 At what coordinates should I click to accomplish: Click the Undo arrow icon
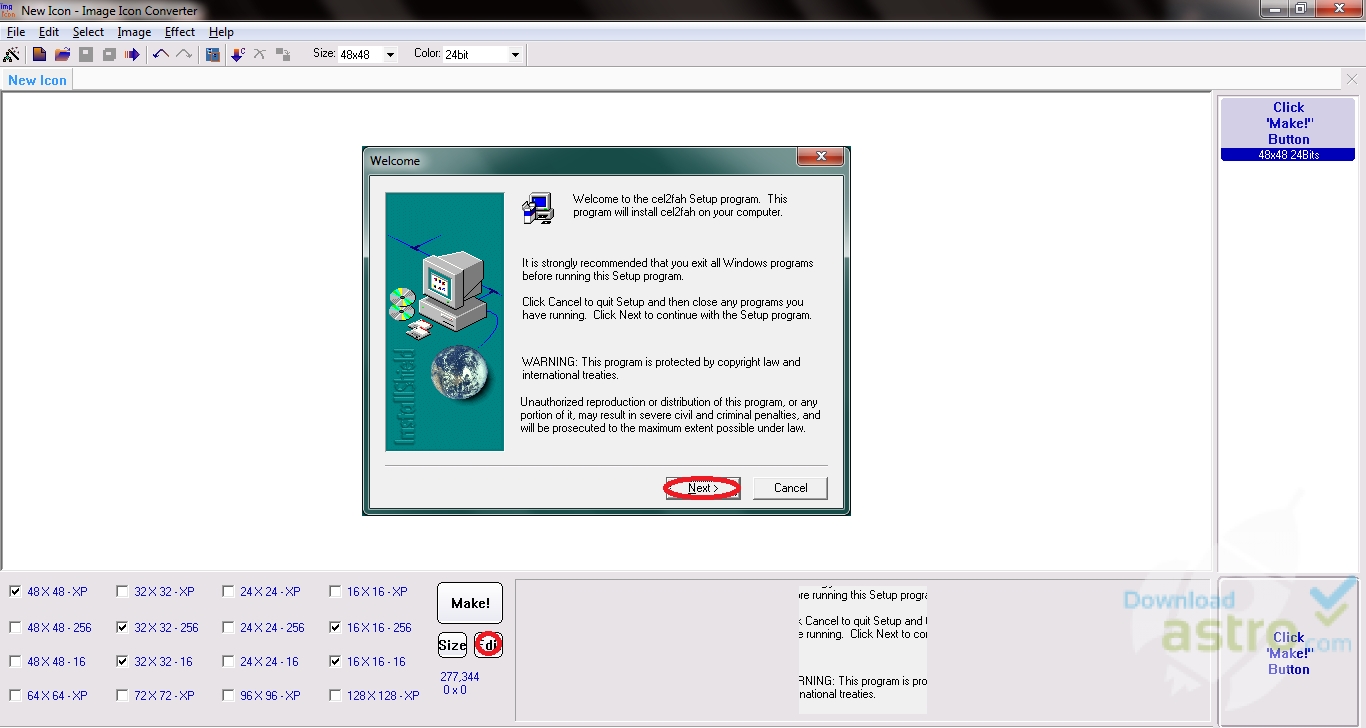160,53
